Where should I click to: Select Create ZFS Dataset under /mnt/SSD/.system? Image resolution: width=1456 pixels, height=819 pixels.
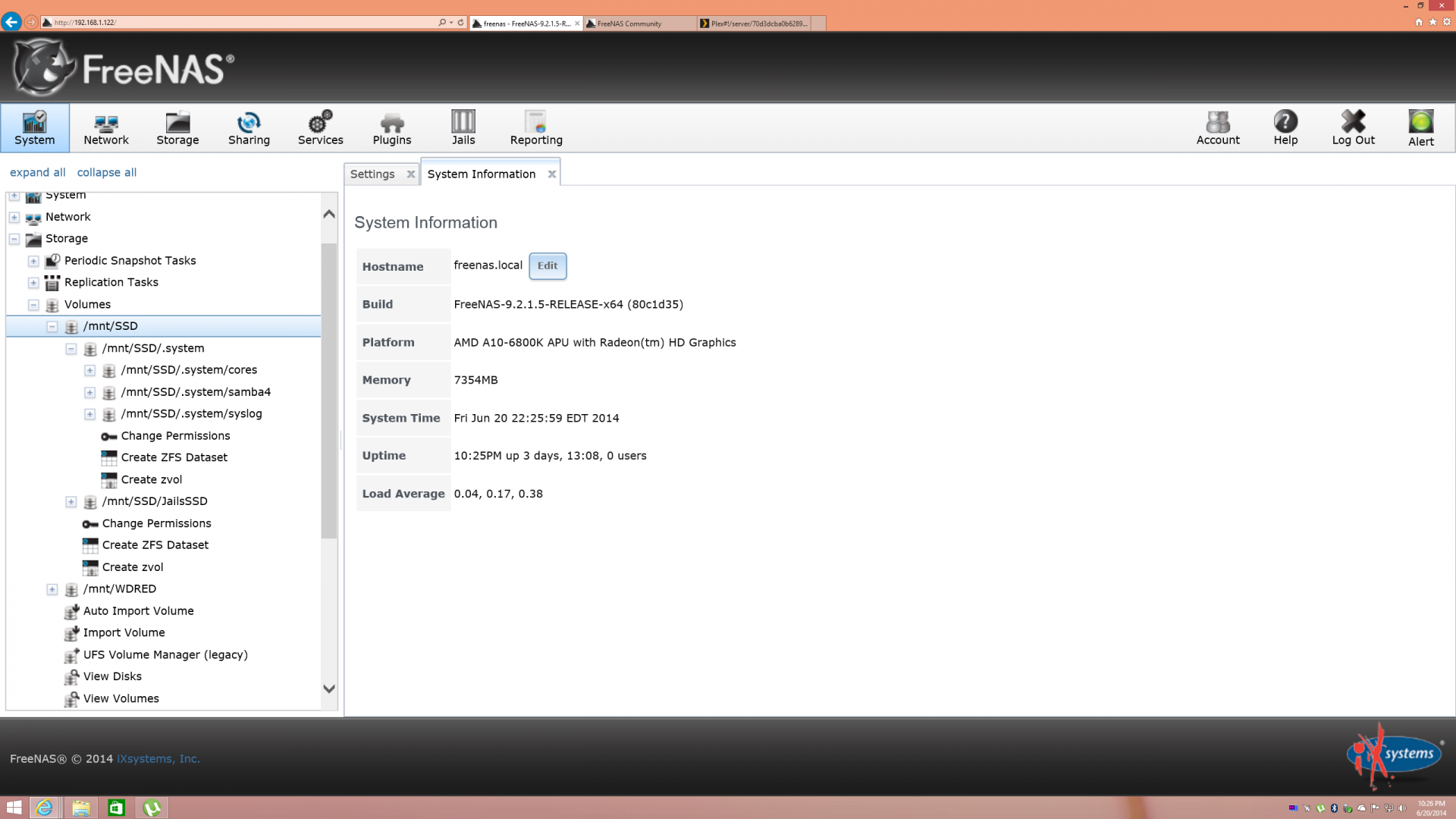point(174,457)
